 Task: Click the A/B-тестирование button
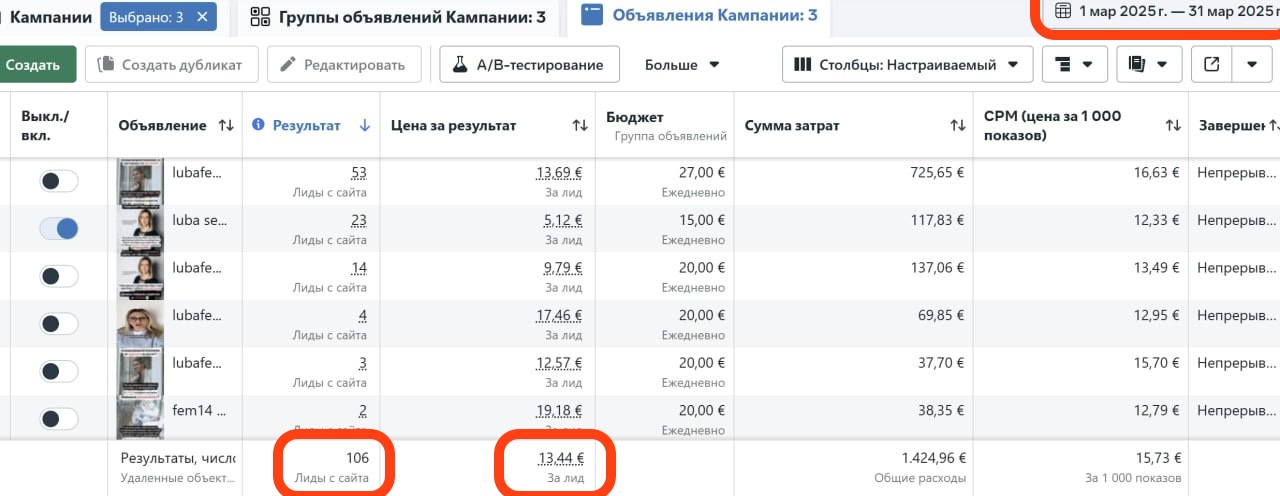pyautogui.click(x=529, y=64)
